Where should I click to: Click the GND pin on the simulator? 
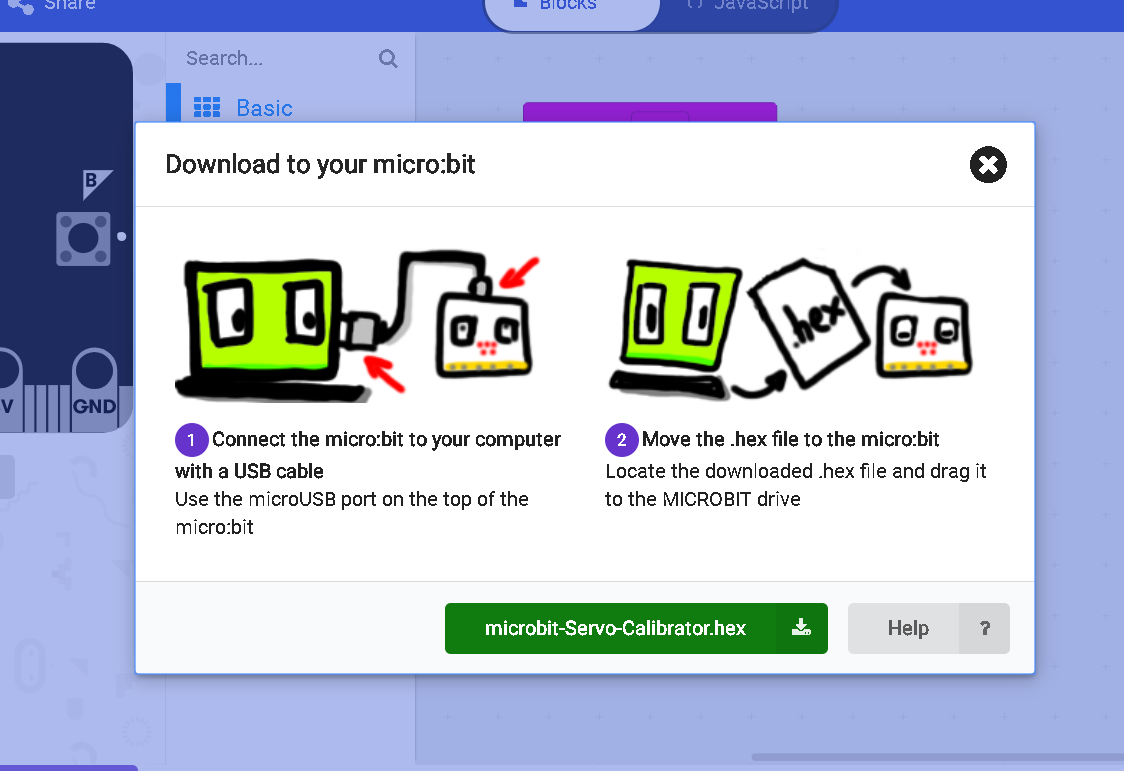point(94,389)
